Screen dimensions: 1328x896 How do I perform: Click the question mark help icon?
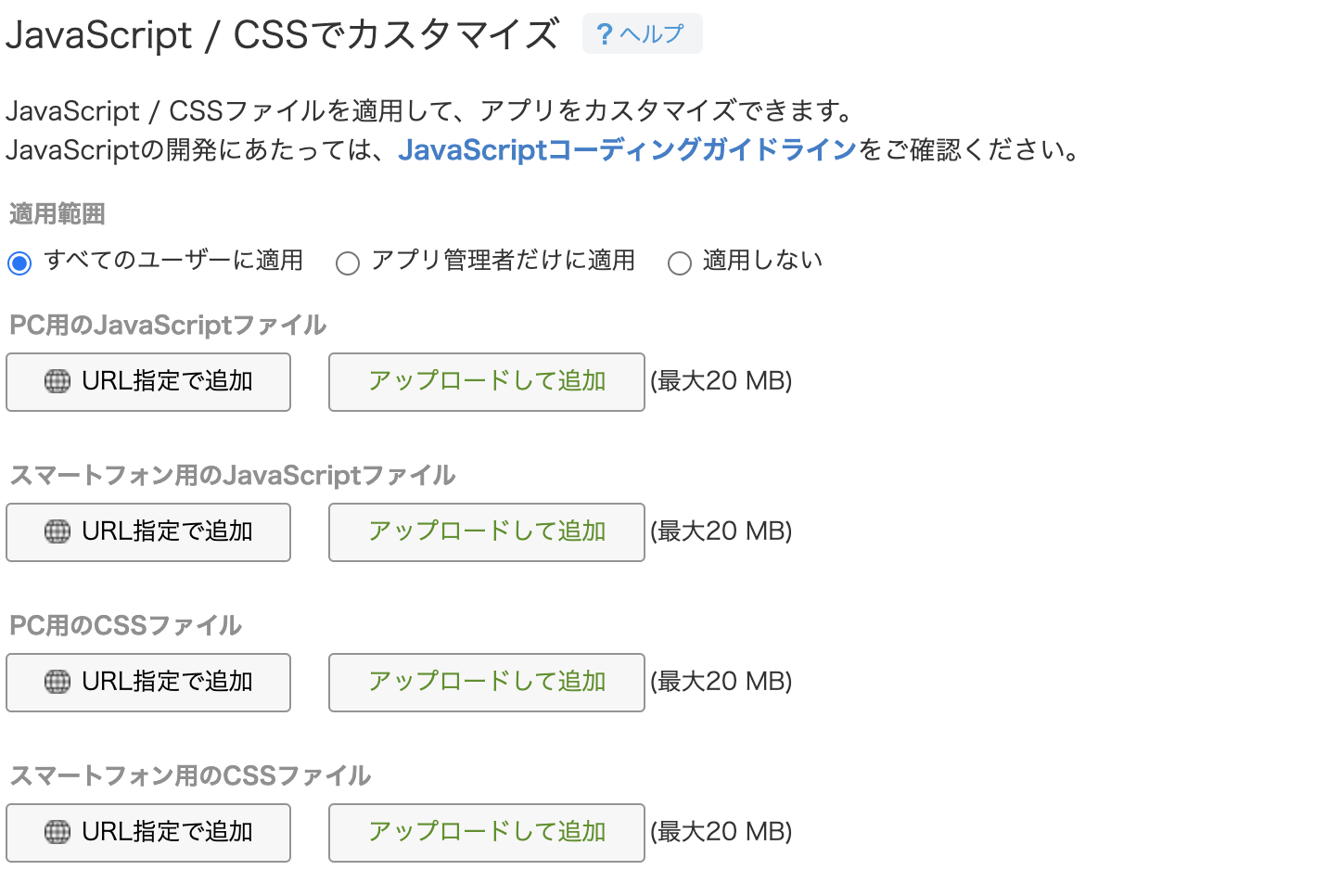pos(604,32)
